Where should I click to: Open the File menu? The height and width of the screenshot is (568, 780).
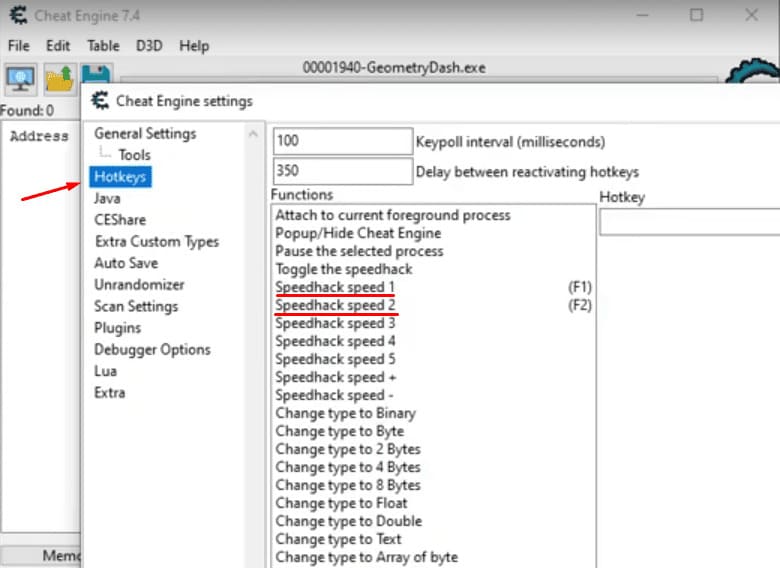click(19, 46)
